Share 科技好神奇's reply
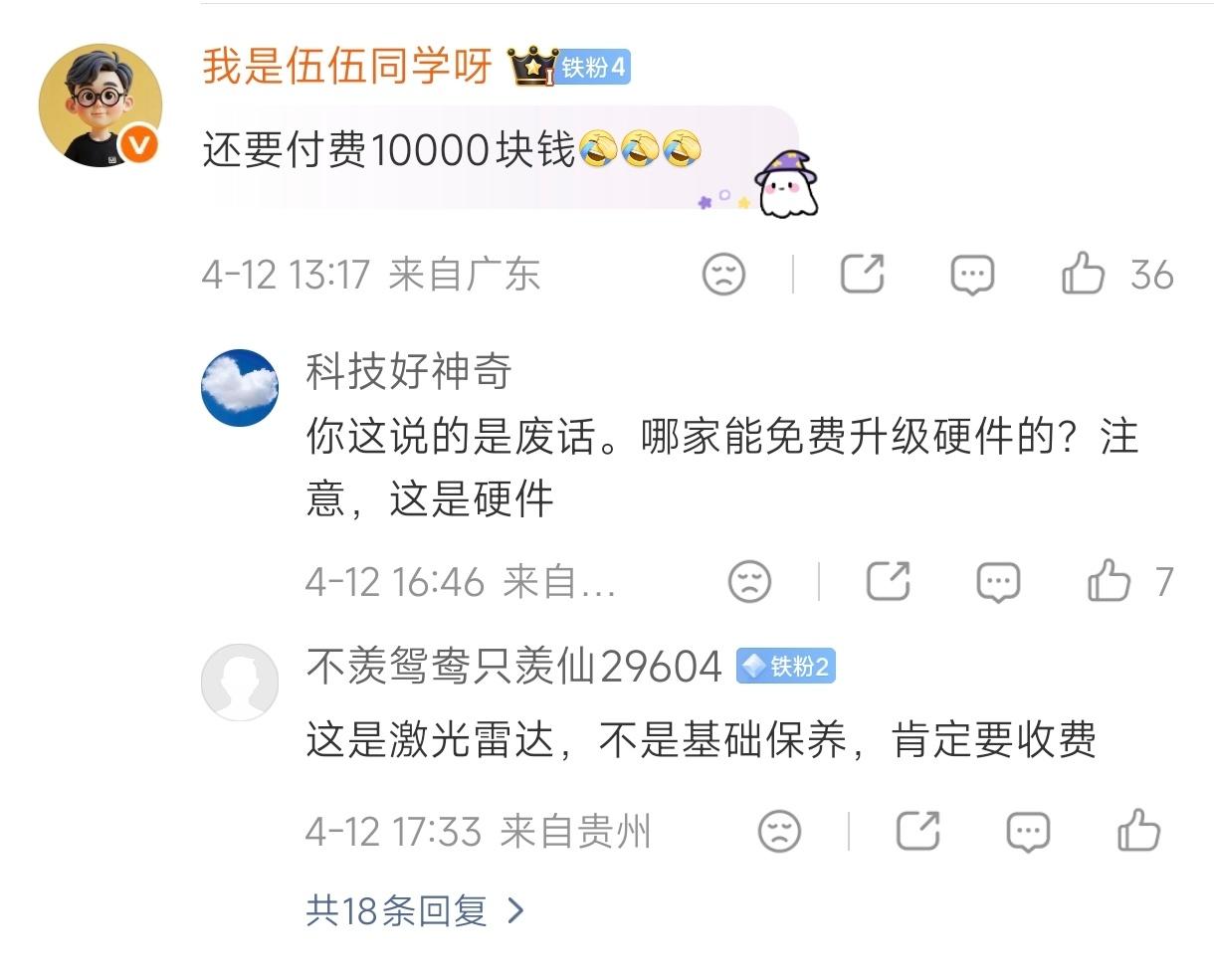Screen dimensions: 1214x980 click(x=888, y=581)
